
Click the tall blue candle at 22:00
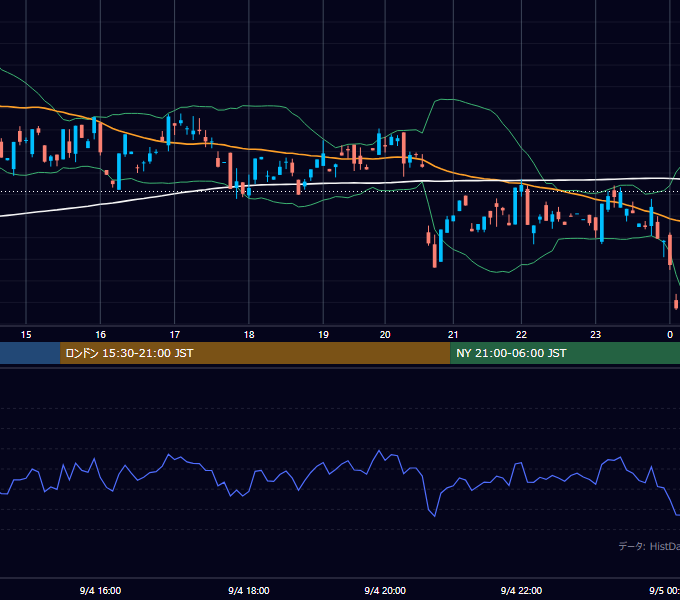[515, 206]
